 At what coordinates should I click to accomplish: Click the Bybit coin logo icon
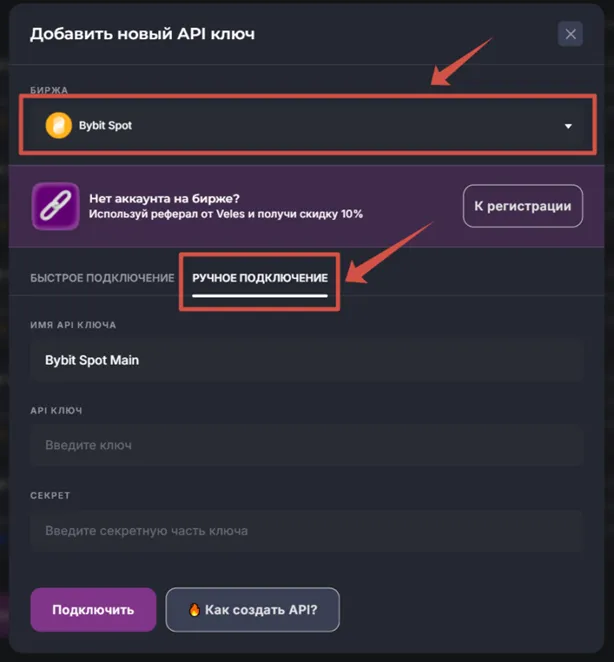click(58, 126)
